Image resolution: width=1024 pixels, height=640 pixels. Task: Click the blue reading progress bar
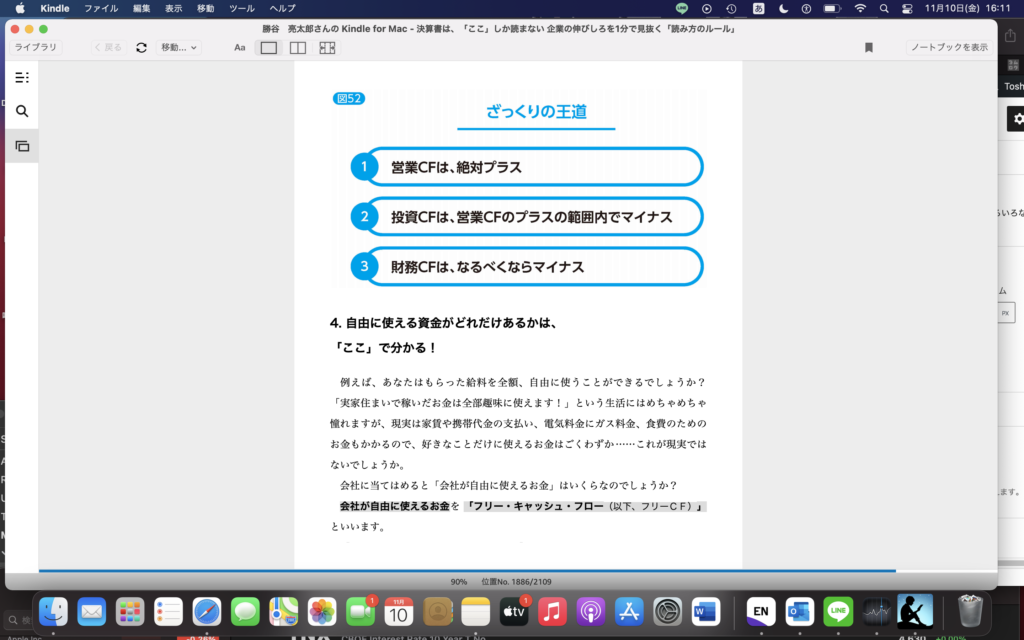467,570
